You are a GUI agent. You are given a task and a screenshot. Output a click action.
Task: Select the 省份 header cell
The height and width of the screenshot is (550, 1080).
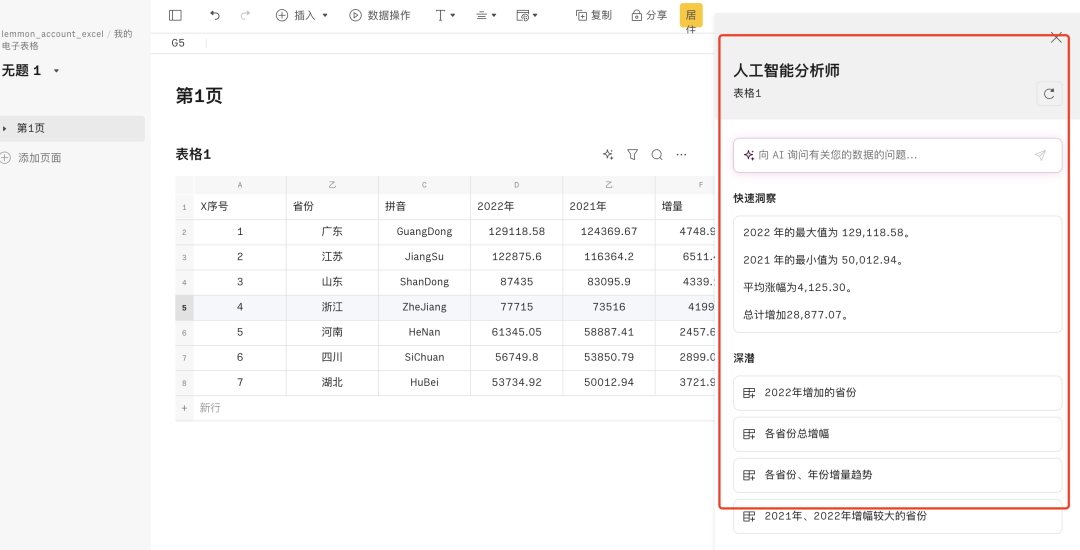click(332, 207)
